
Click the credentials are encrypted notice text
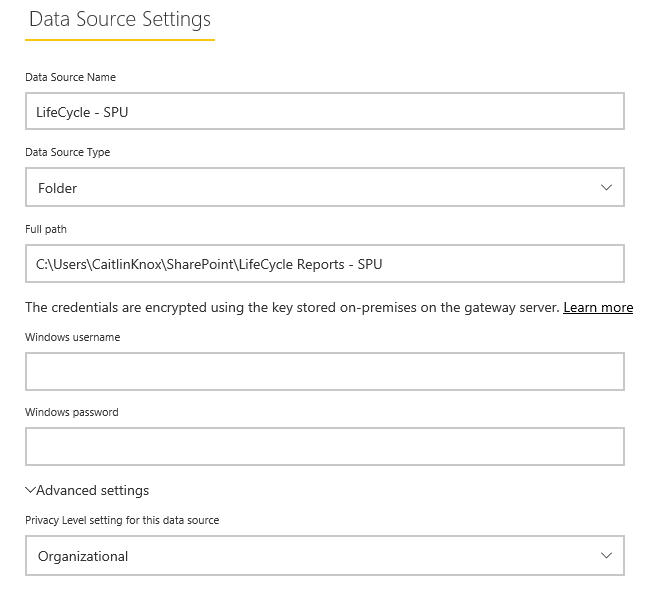point(292,307)
